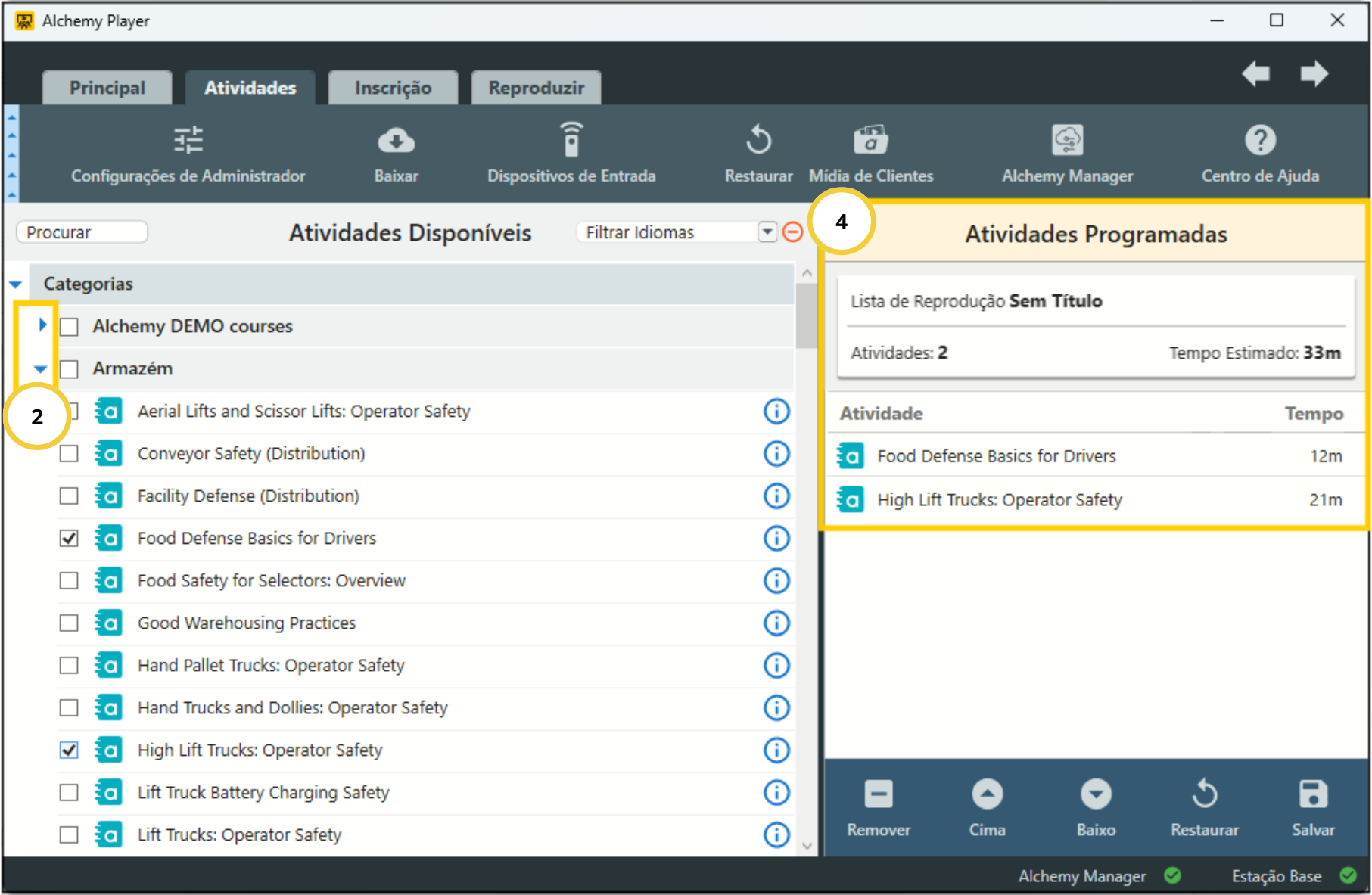Expand Alchemy DEMO courses category
1372x895 pixels.
coord(42,325)
